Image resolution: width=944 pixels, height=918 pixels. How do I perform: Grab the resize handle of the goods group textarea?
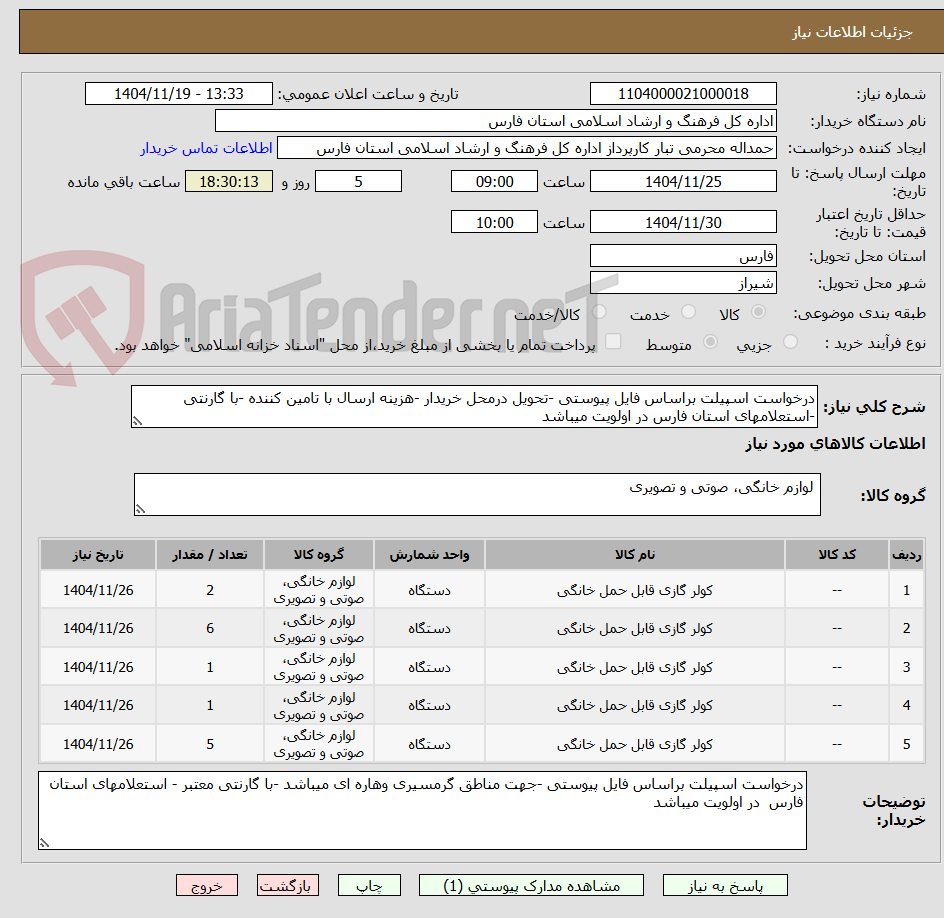[140, 509]
